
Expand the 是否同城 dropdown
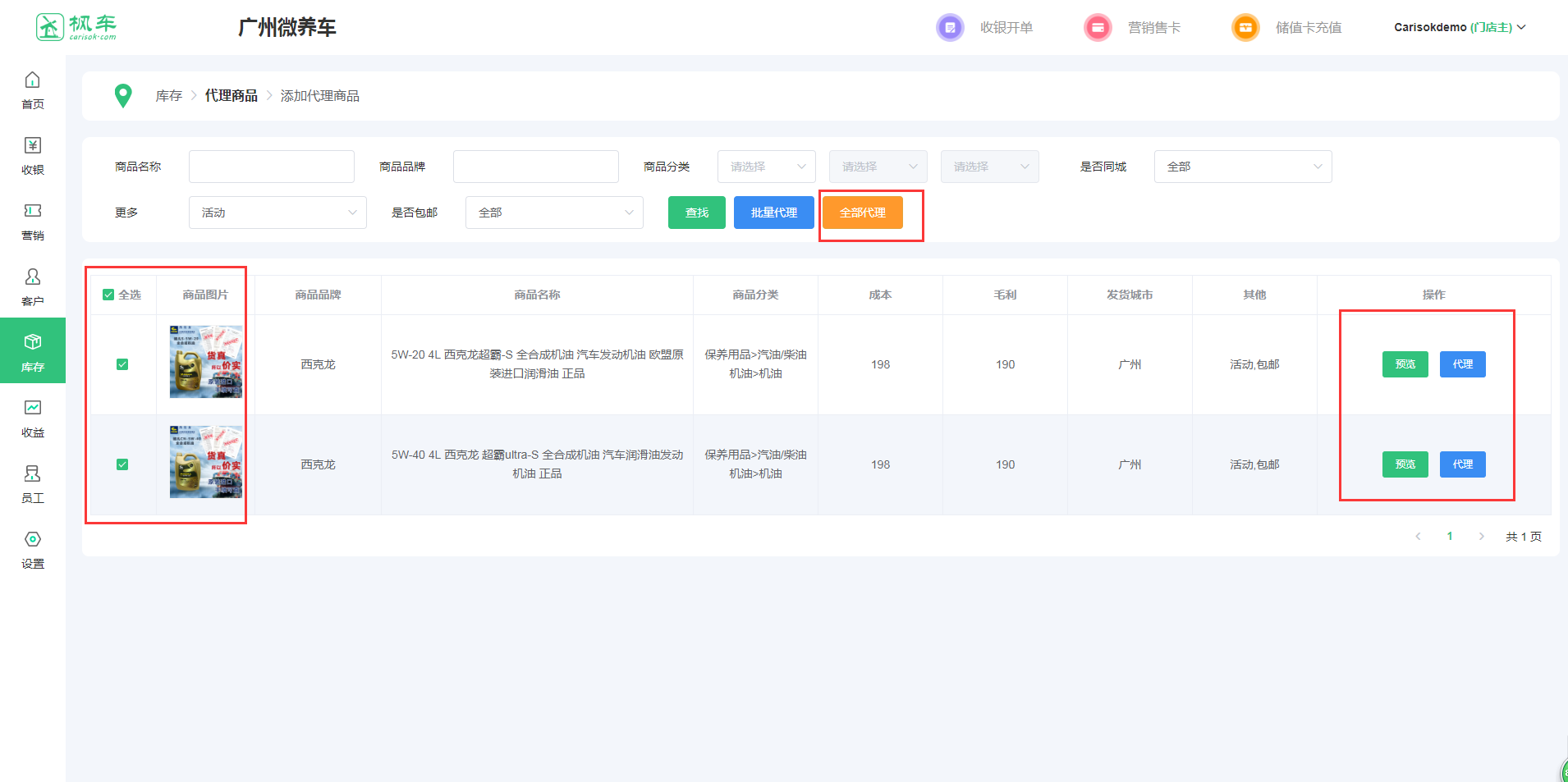point(1242,167)
